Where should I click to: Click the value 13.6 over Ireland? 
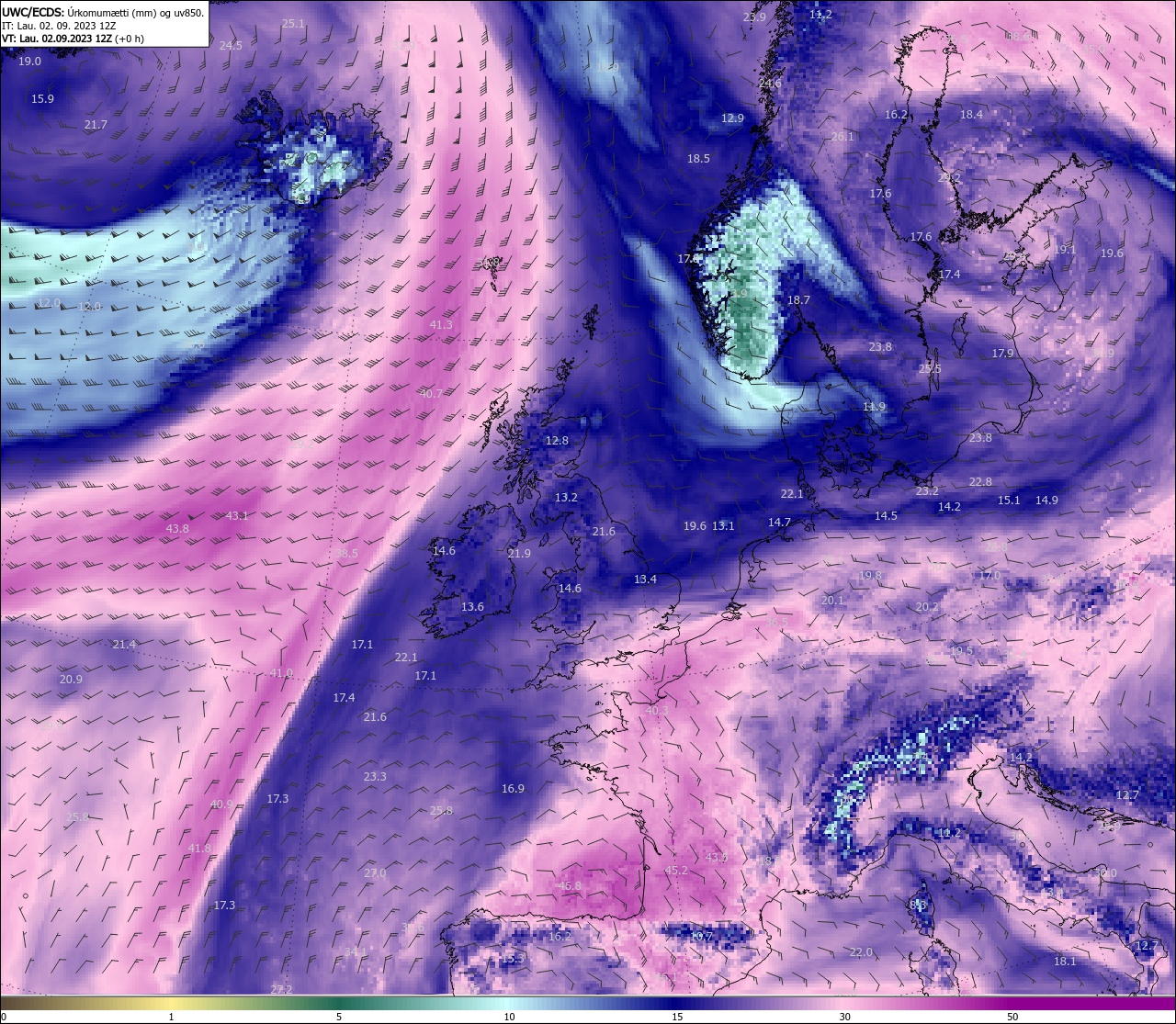click(x=472, y=607)
